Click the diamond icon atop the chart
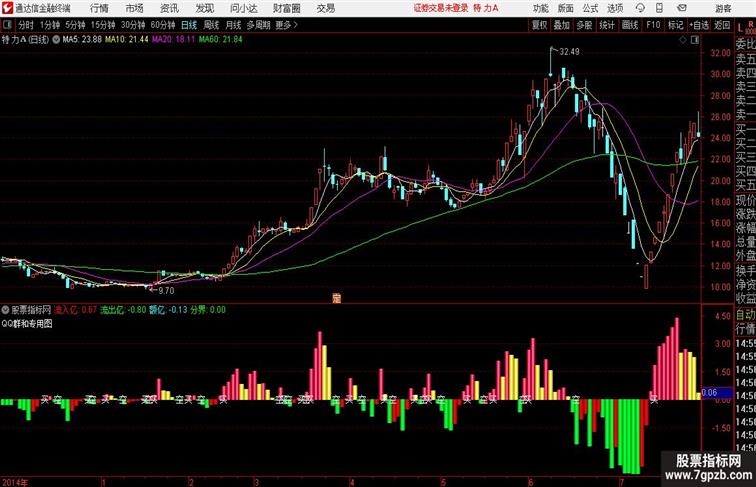The image size is (756, 487). [x=683, y=40]
